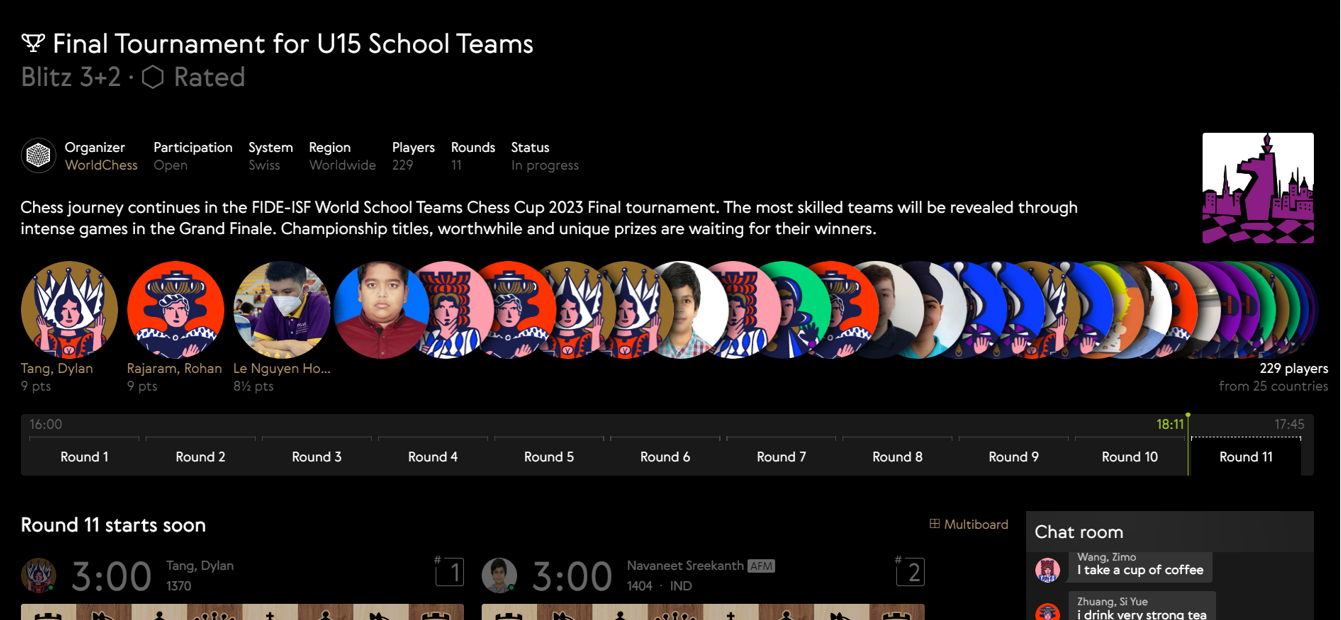Viewport: 1341px width, 620px height.
Task: Click the 16:00 start time label
Action: [46, 424]
